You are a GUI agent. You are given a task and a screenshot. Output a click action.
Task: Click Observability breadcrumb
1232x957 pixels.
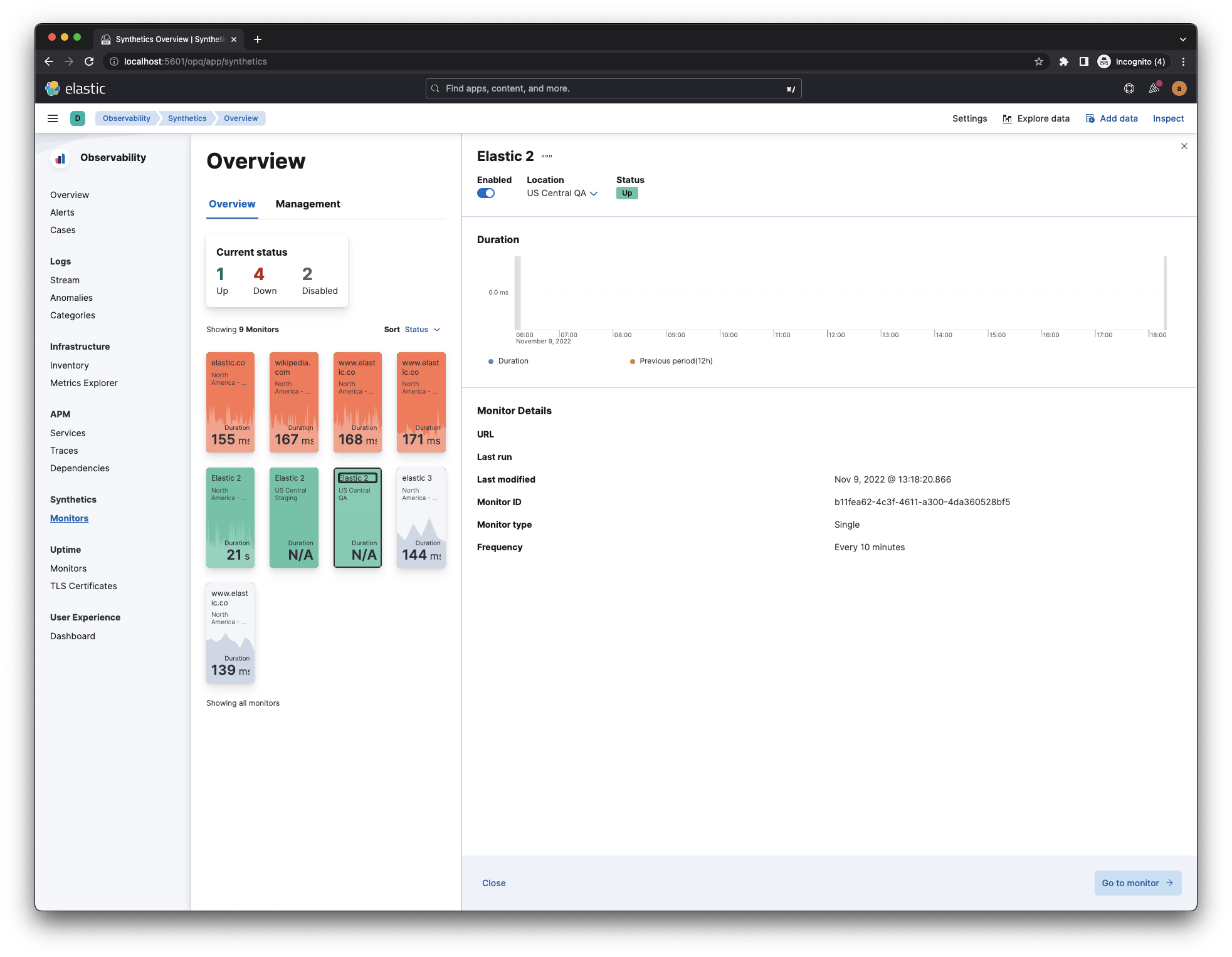point(127,118)
